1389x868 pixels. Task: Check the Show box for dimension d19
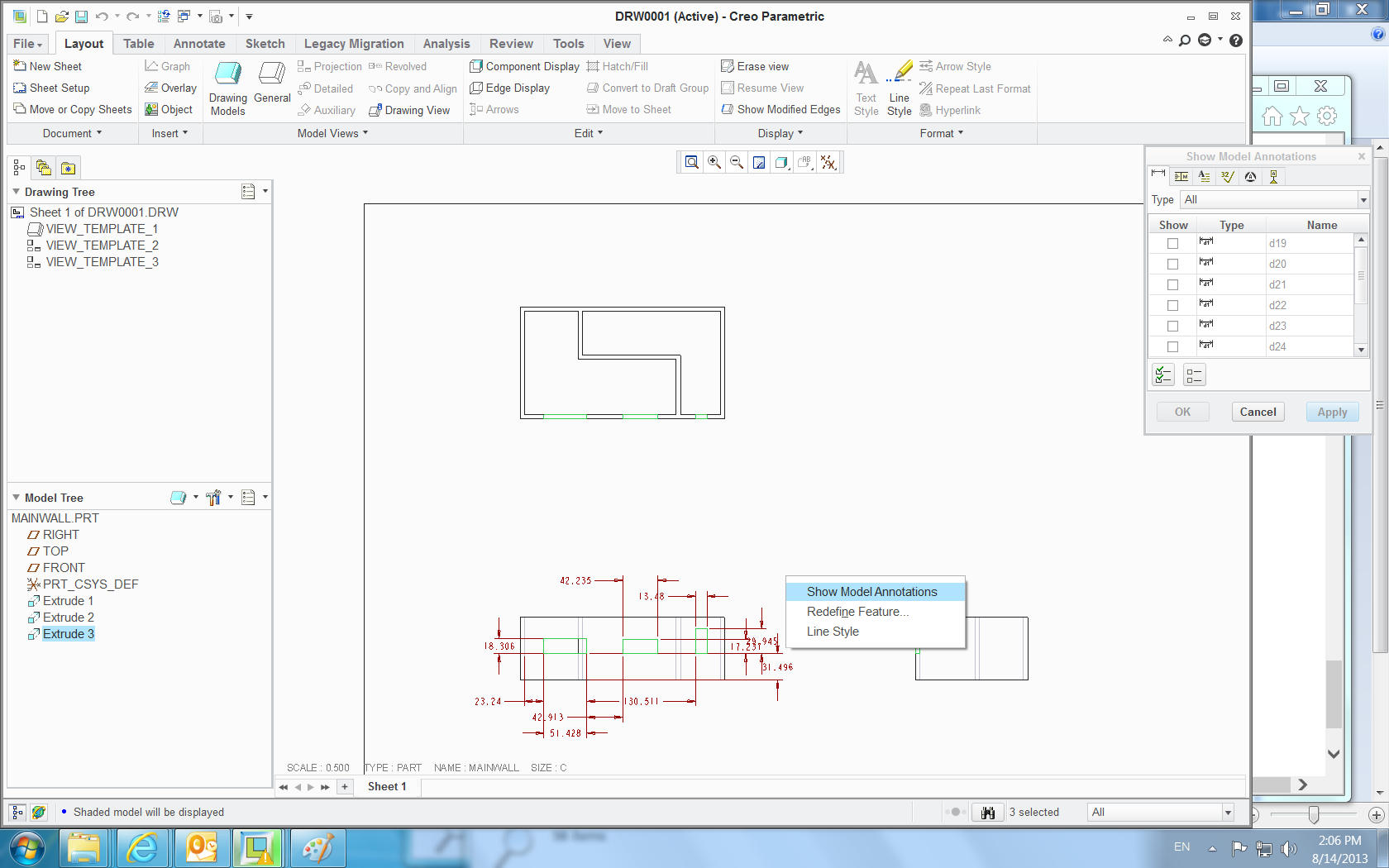1172,244
